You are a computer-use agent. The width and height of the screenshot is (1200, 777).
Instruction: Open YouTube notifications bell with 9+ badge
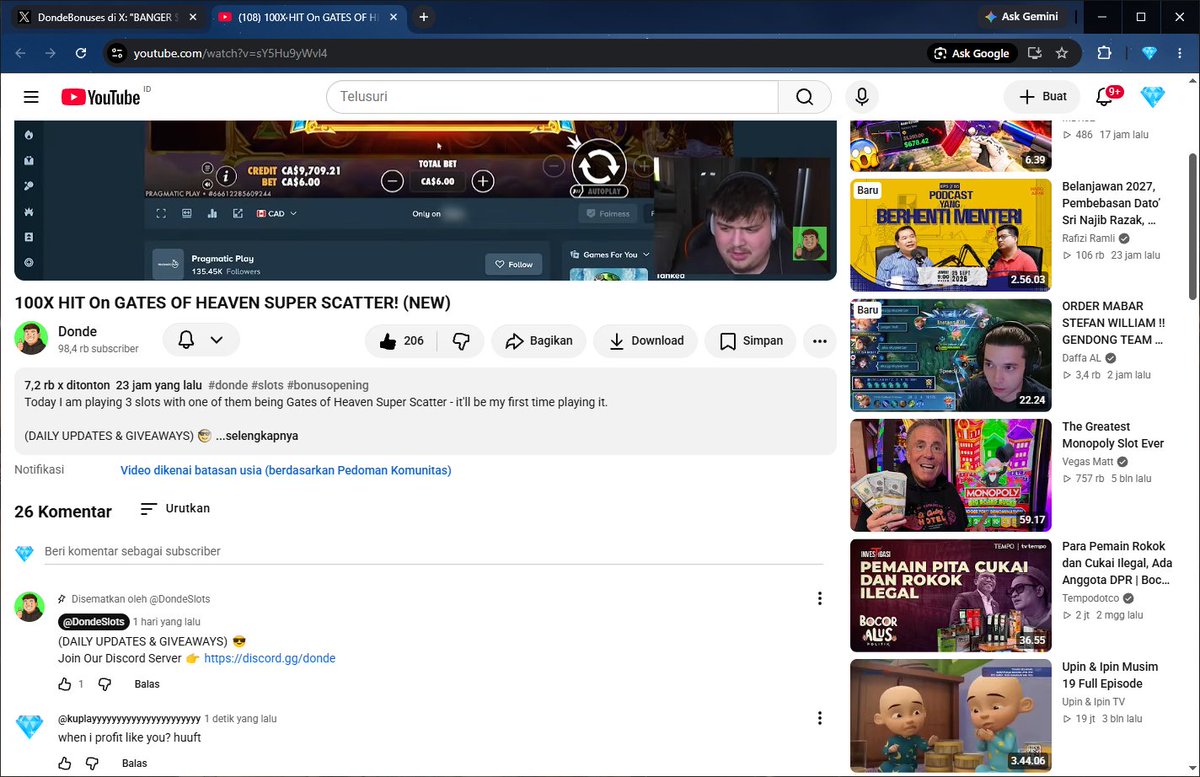point(1105,97)
